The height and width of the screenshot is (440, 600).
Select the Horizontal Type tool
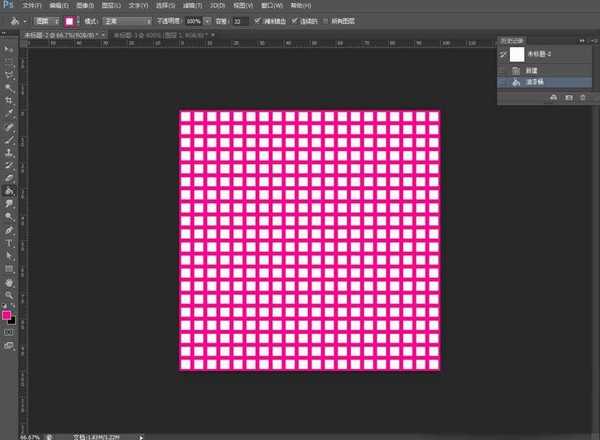click(9, 242)
